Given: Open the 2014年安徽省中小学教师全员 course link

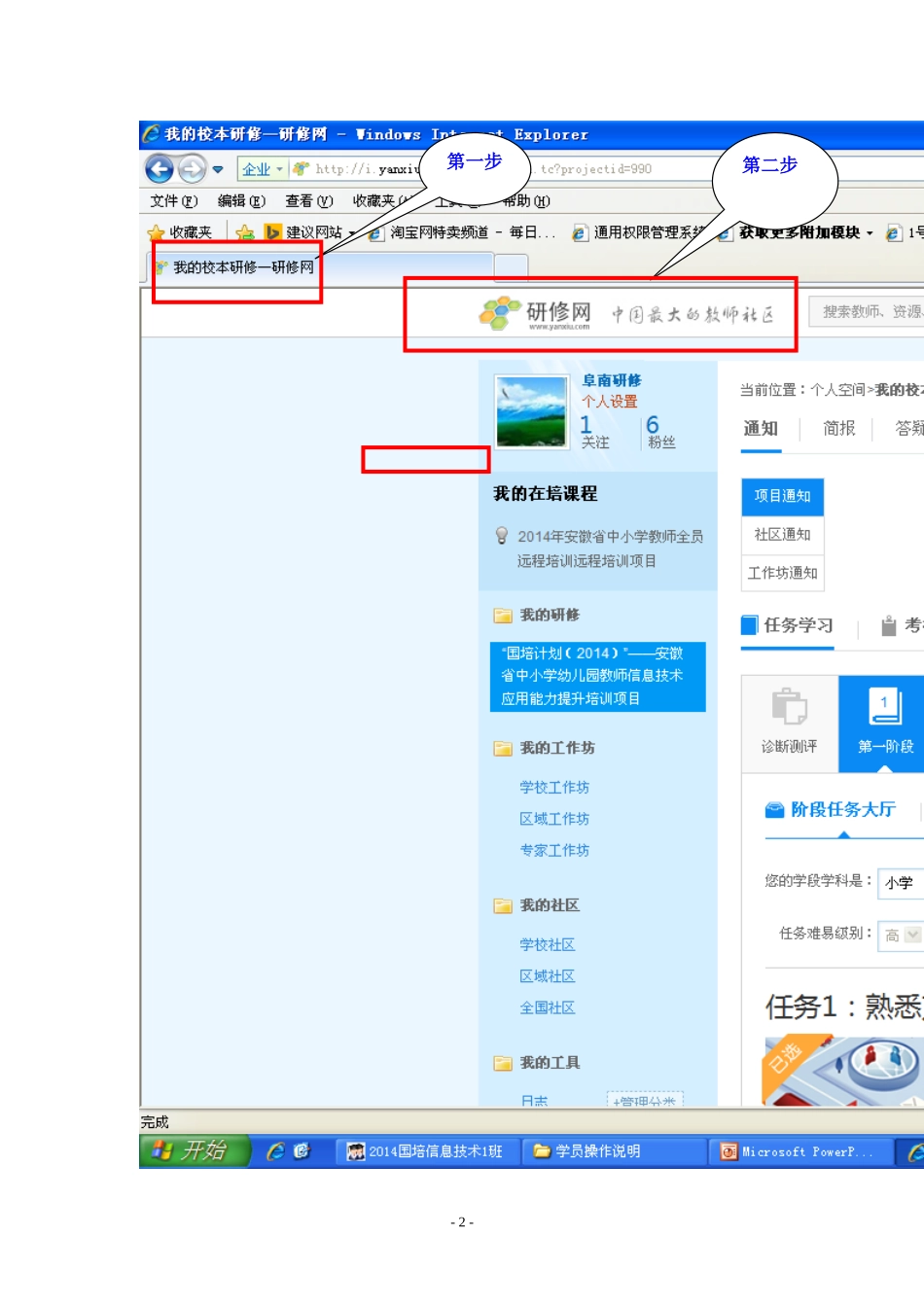Looking at the screenshot, I should click(610, 548).
